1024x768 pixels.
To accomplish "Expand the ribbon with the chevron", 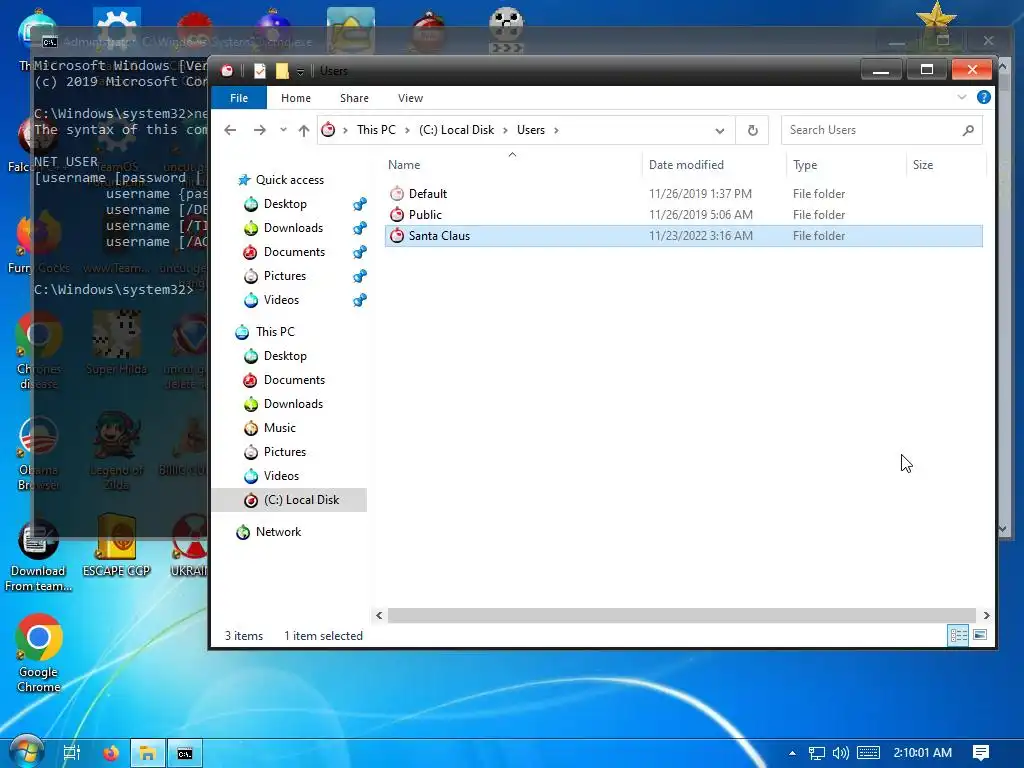I will tap(961, 97).
